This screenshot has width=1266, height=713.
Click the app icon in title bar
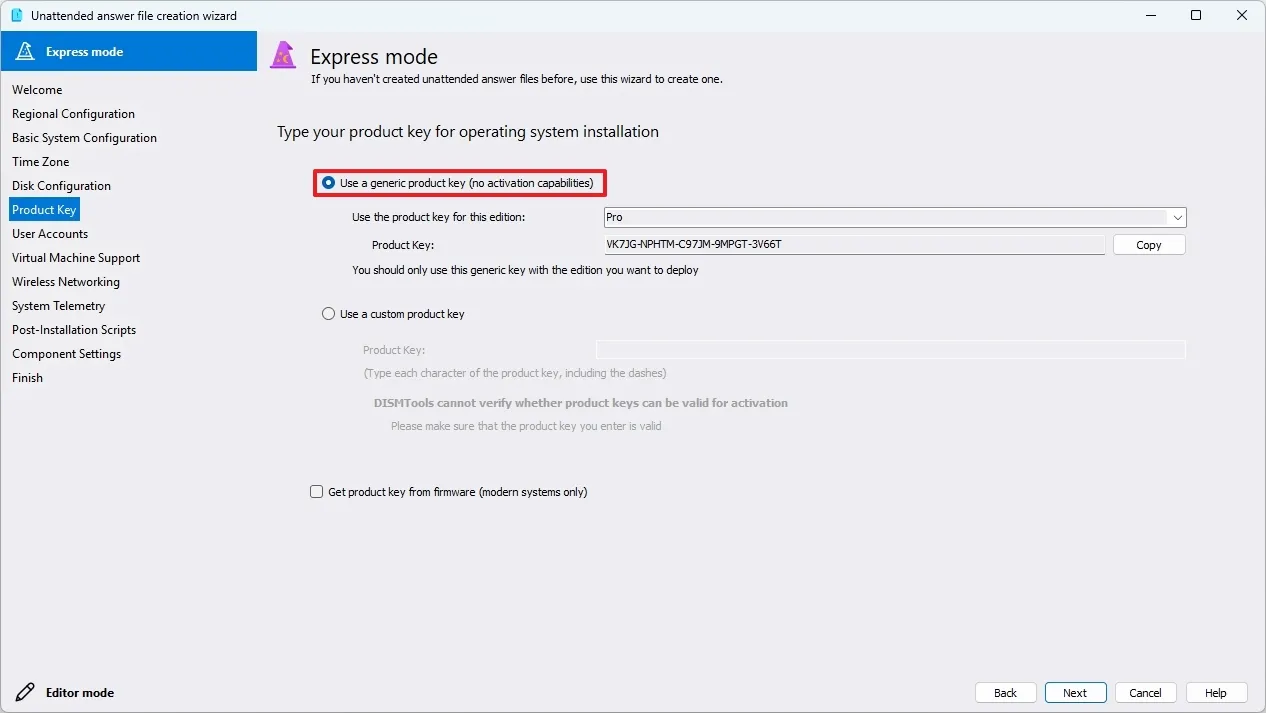pyautogui.click(x=16, y=15)
